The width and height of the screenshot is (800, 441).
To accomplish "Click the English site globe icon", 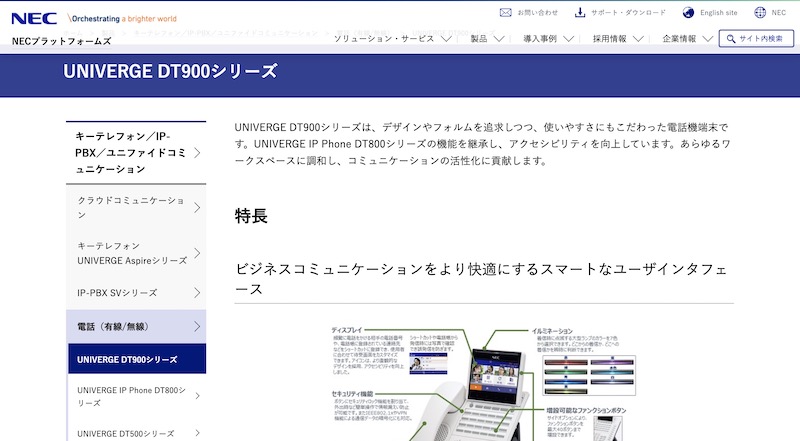I will click(x=688, y=12).
